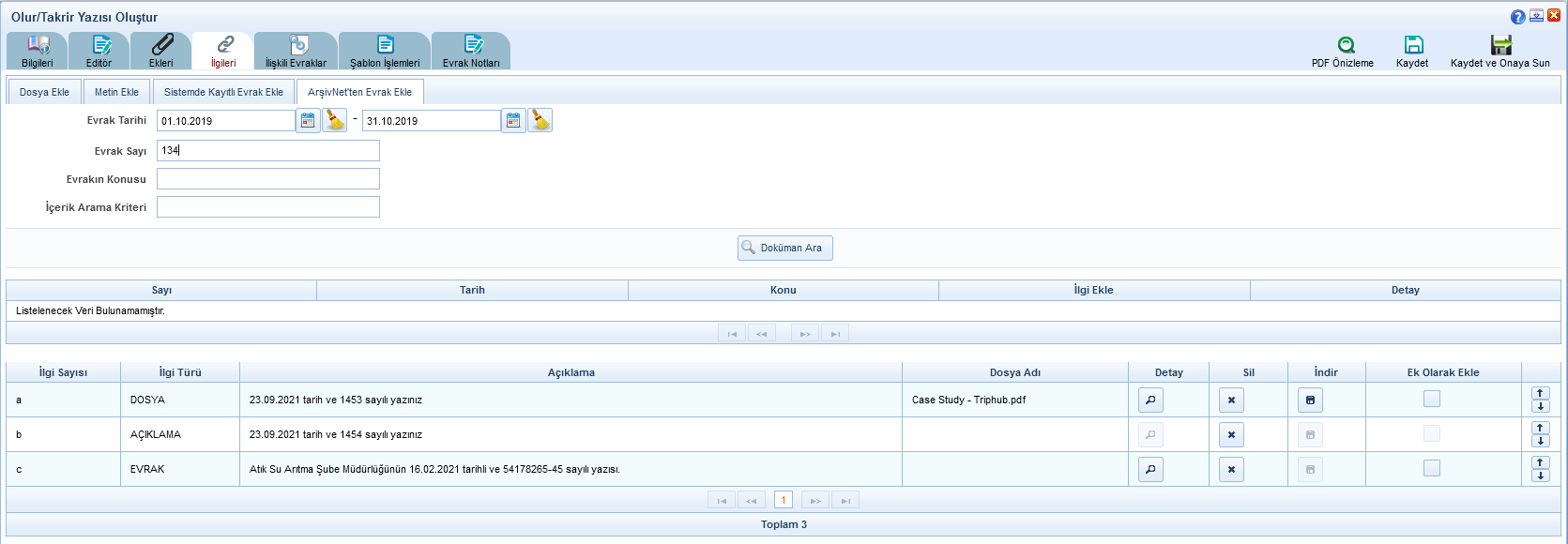Download Case Study - Triphub.pdf file
This screenshot has width=1568, height=544.
1310,400
